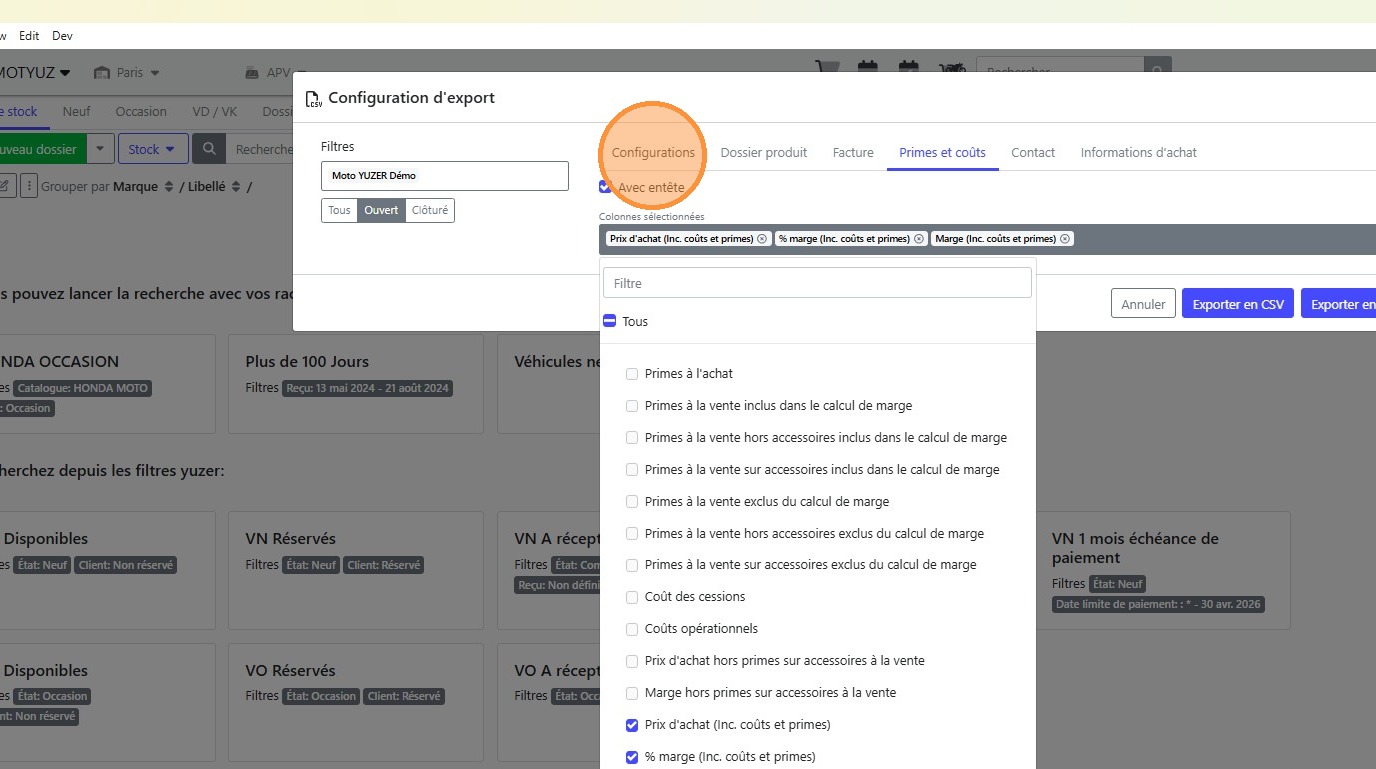Check the "Coûts opérationnels" column
Viewport: 1376px width, 769px height.
pos(632,629)
